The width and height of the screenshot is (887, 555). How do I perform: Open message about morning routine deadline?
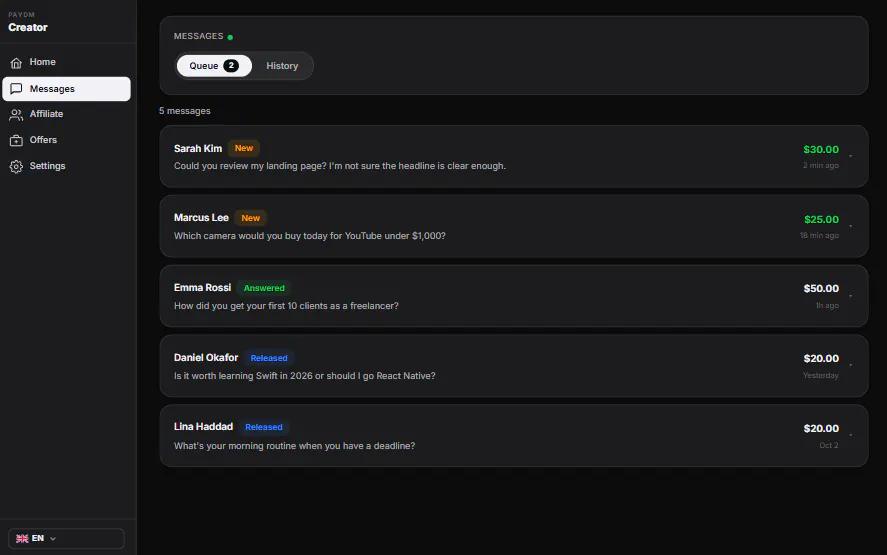(294, 446)
